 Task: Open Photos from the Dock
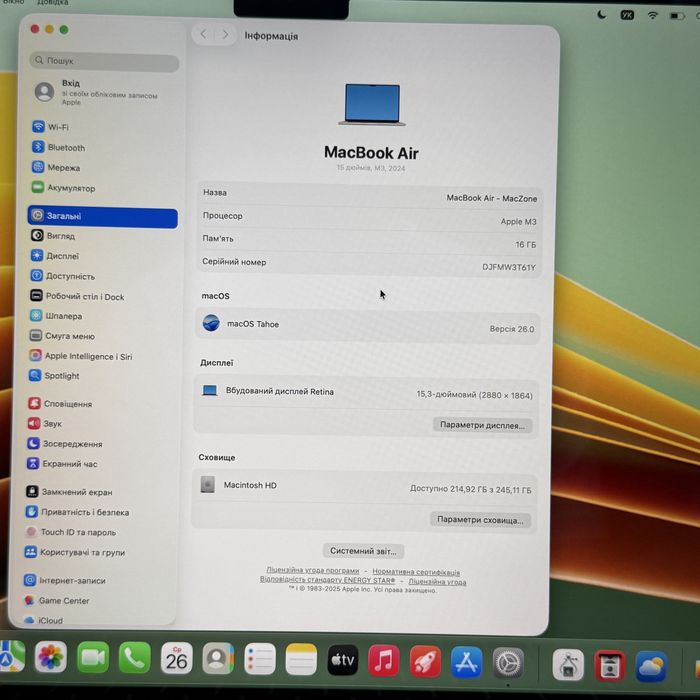pos(51,657)
